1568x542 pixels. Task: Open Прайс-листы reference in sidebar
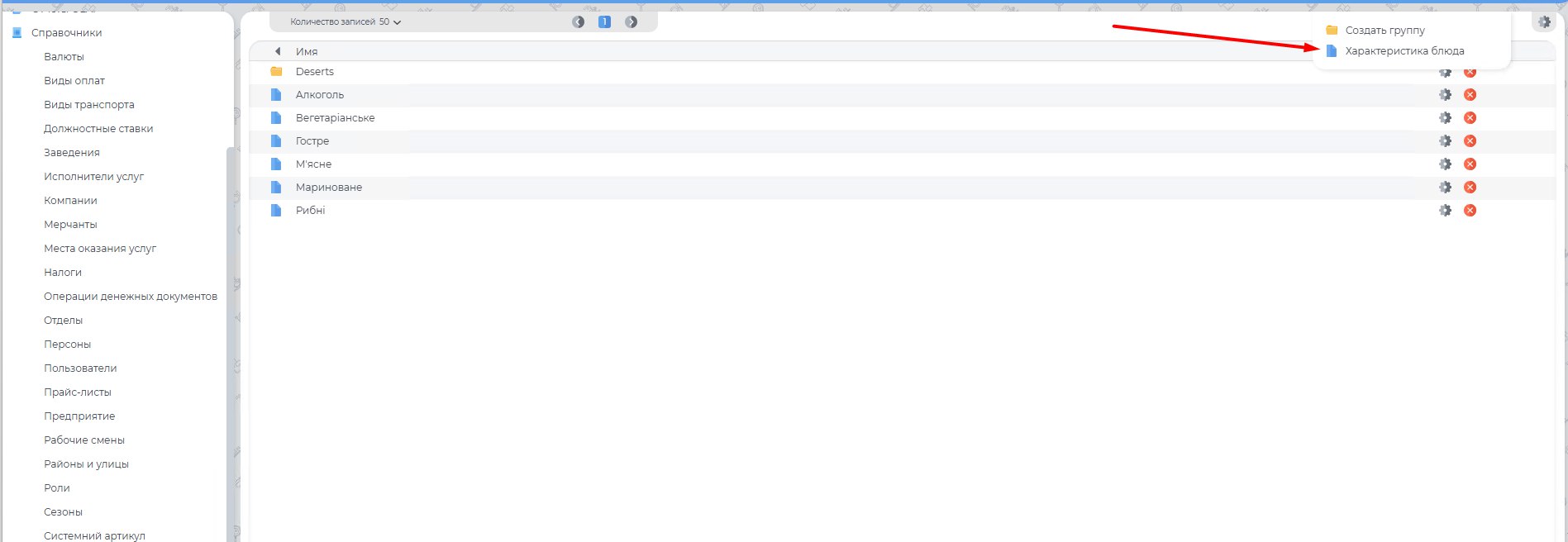click(x=78, y=392)
